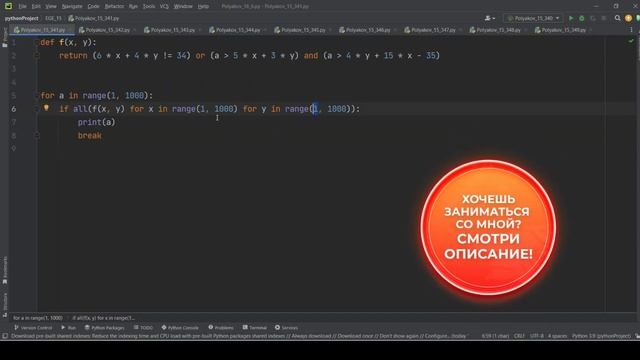The height and width of the screenshot is (360, 640).
Task: Click the 'return' keyword on line 2
Action: pyautogui.click(x=73, y=56)
